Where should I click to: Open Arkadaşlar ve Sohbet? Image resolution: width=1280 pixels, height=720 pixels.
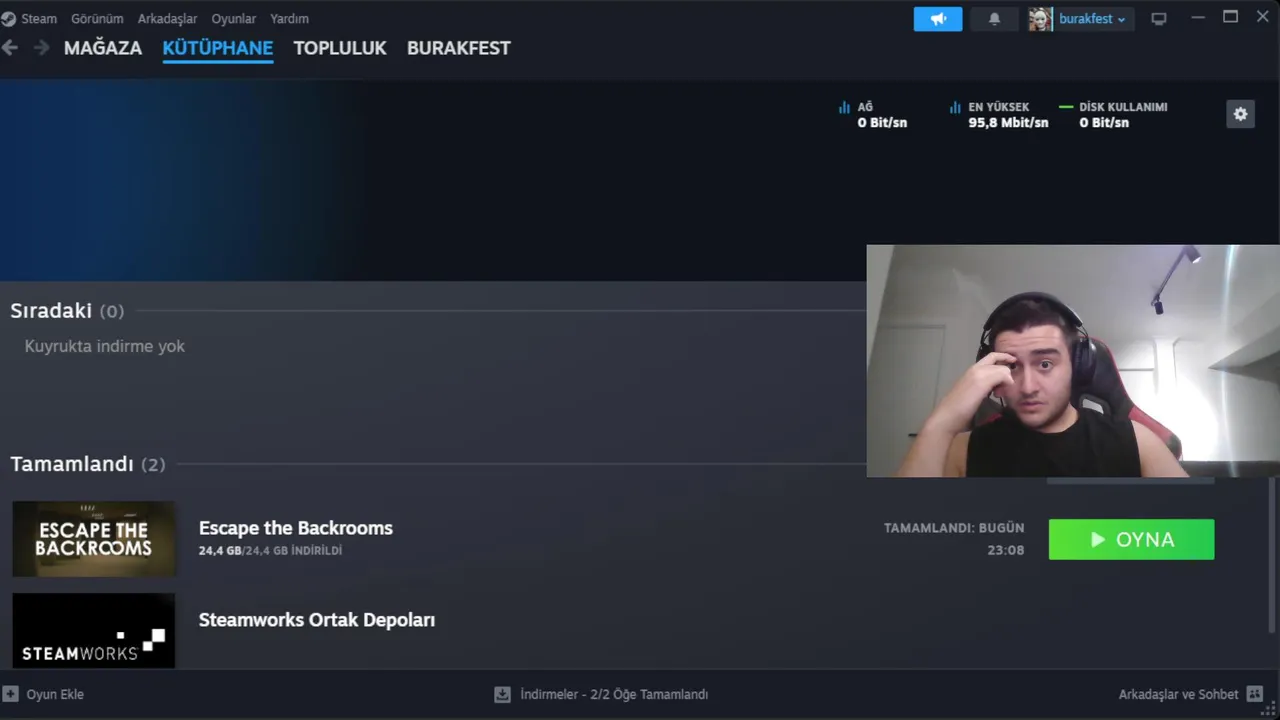click(x=1178, y=694)
